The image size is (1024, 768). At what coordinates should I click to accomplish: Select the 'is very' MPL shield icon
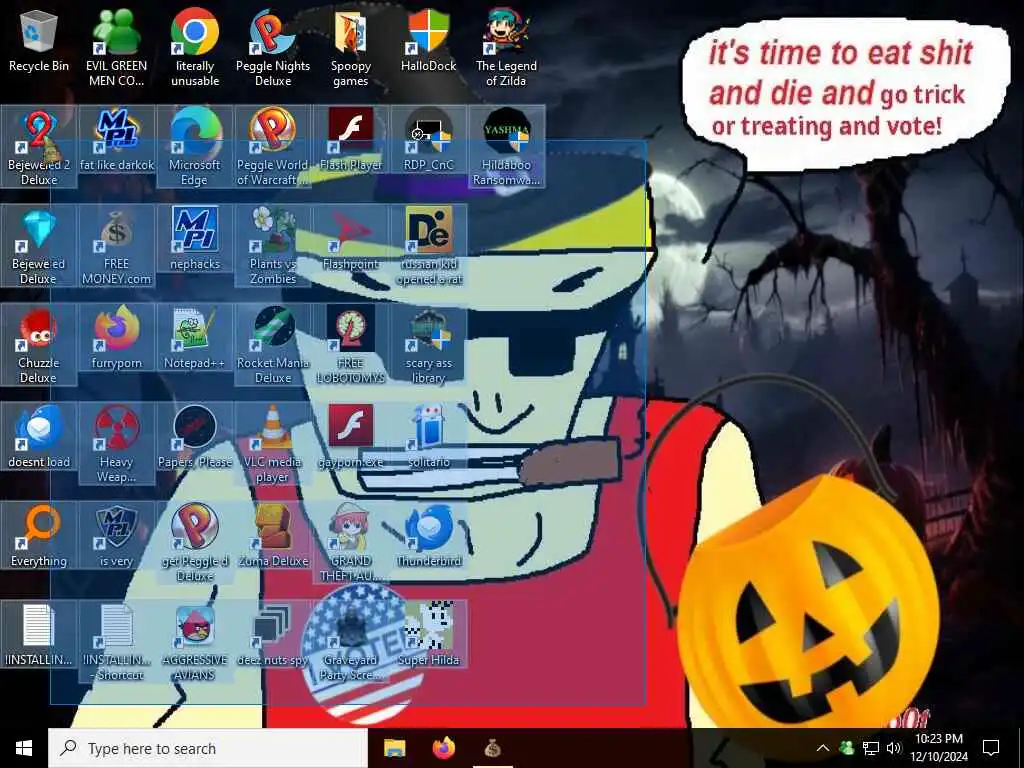click(116, 537)
